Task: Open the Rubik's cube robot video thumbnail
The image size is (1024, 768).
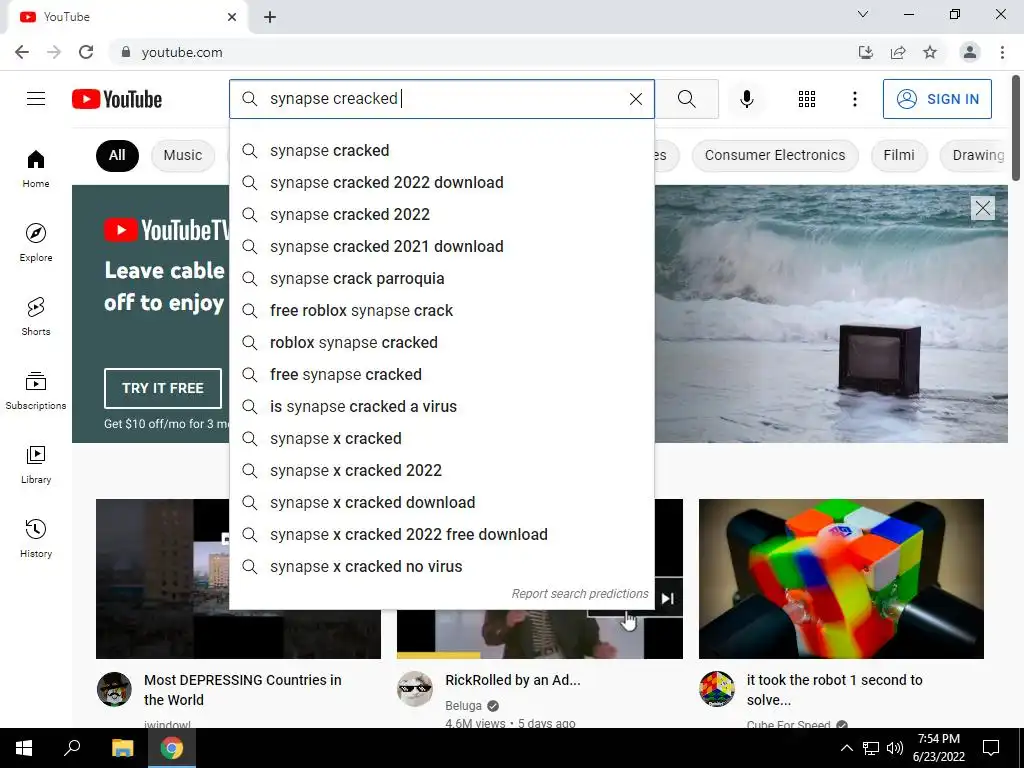Action: [x=841, y=579]
